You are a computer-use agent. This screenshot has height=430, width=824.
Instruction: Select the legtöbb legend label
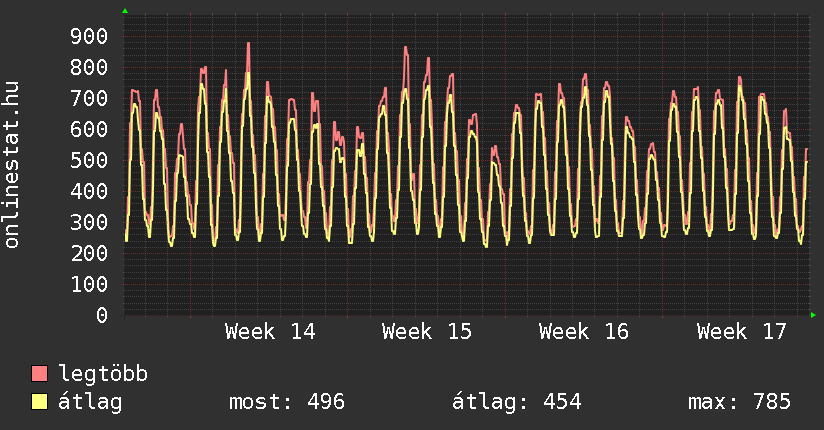pyautogui.click(x=103, y=374)
